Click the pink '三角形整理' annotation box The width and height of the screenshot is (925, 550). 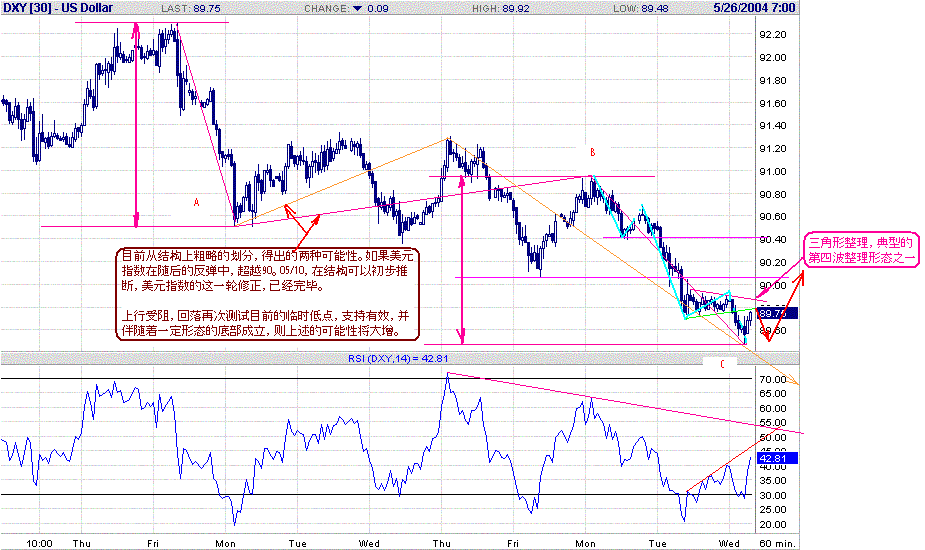tap(861, 250)
